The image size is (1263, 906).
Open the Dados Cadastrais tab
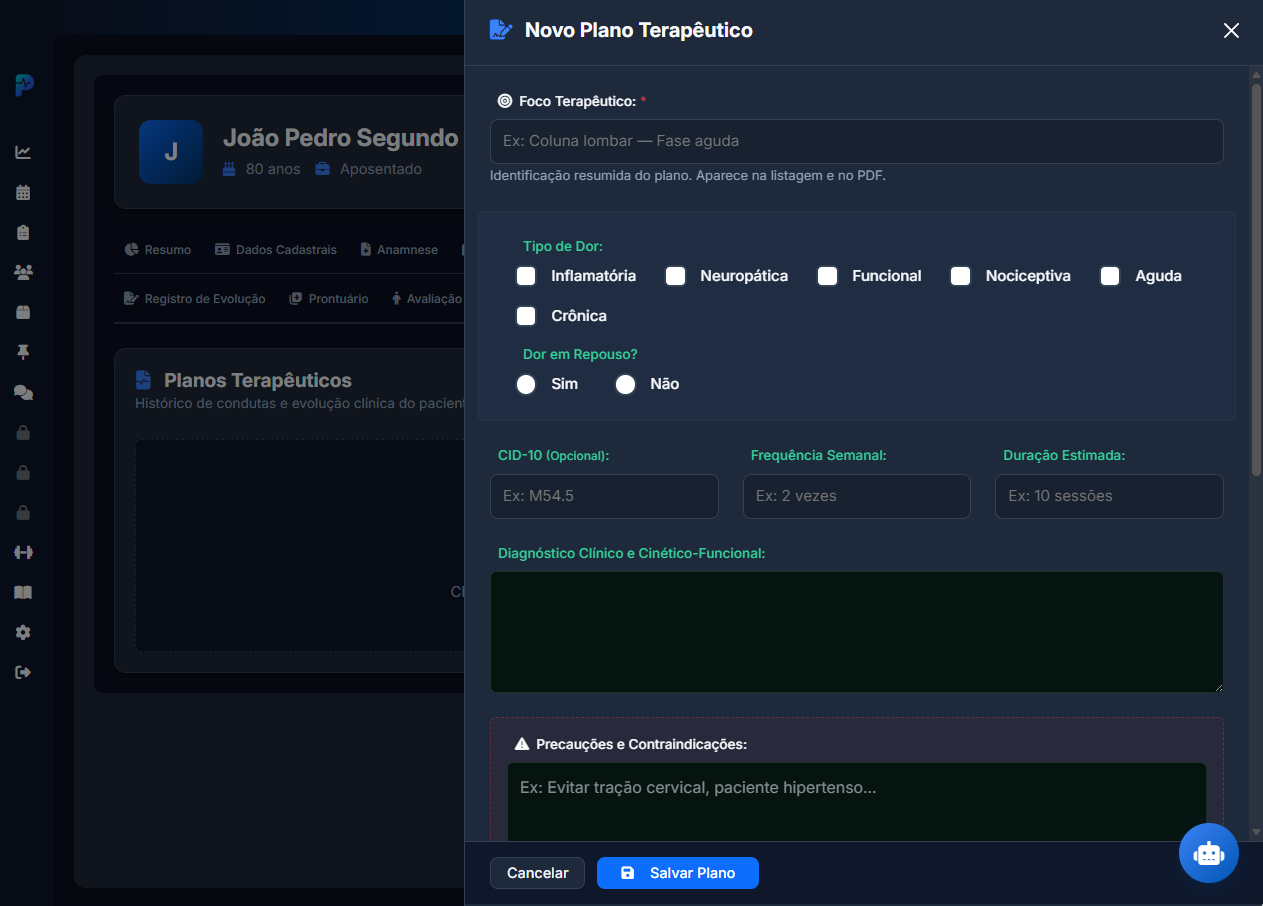pos(276,249)
